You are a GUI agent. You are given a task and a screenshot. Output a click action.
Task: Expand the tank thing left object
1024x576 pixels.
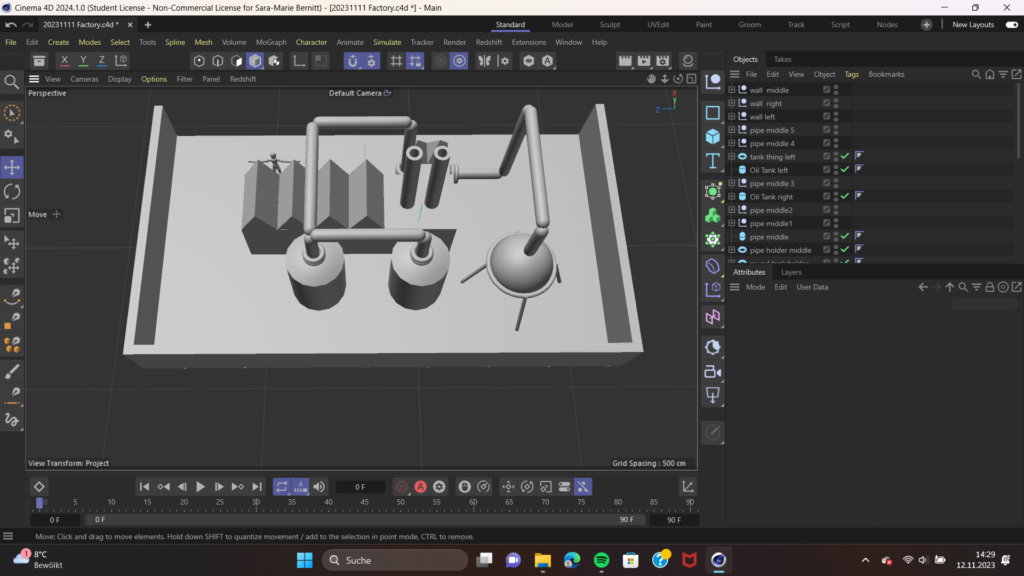(x=732, y=157)
